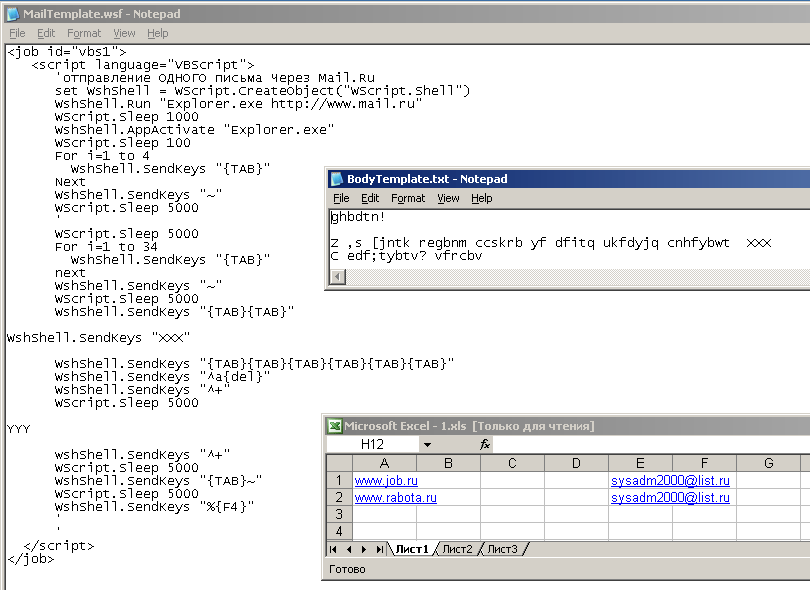Viewport: 810px width, 590px height.
Task: Open Edit menu in BodyTemplate.txt Notepad
Action: coord(370,198)
